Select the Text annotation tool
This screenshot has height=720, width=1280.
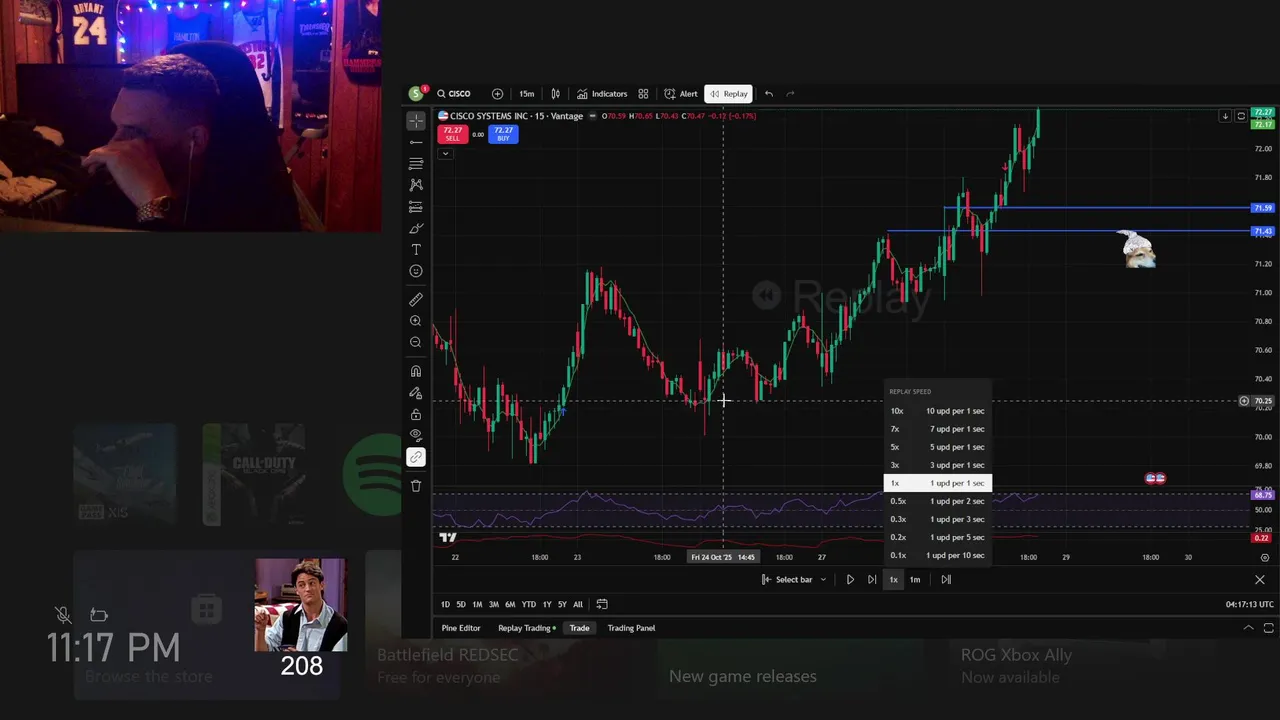click(x=416, y=250)
